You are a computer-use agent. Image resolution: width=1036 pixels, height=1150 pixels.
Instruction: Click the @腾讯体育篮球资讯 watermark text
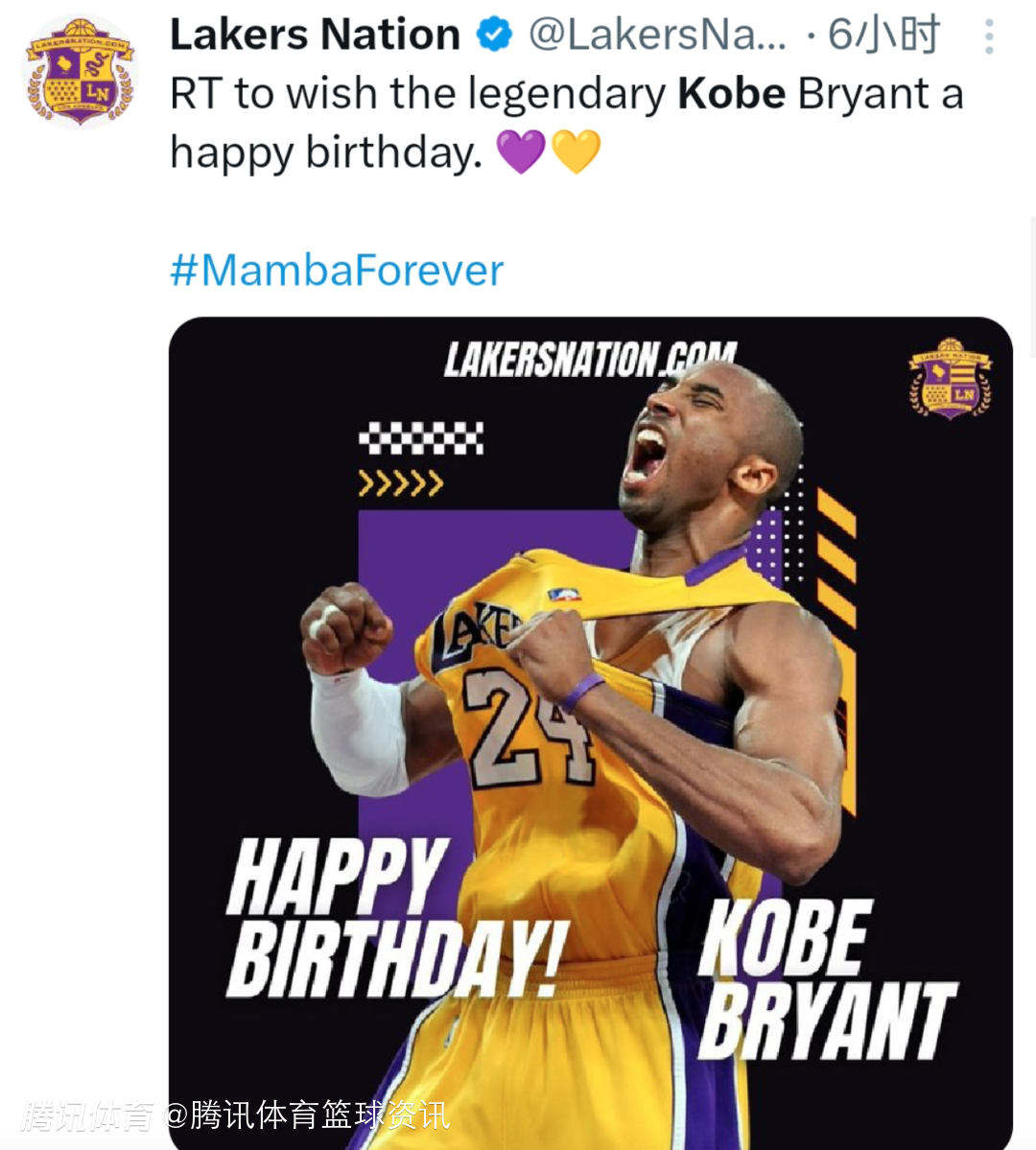(x=307, y=1115)
